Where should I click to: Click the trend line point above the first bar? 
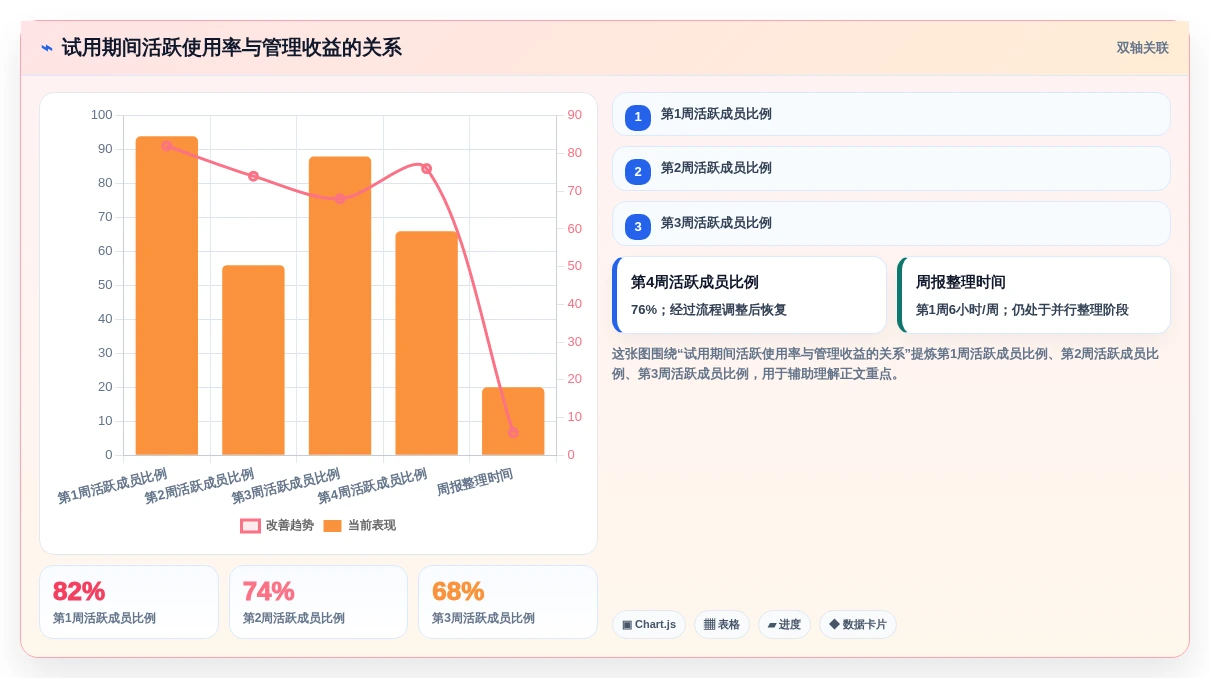[167, 146]
